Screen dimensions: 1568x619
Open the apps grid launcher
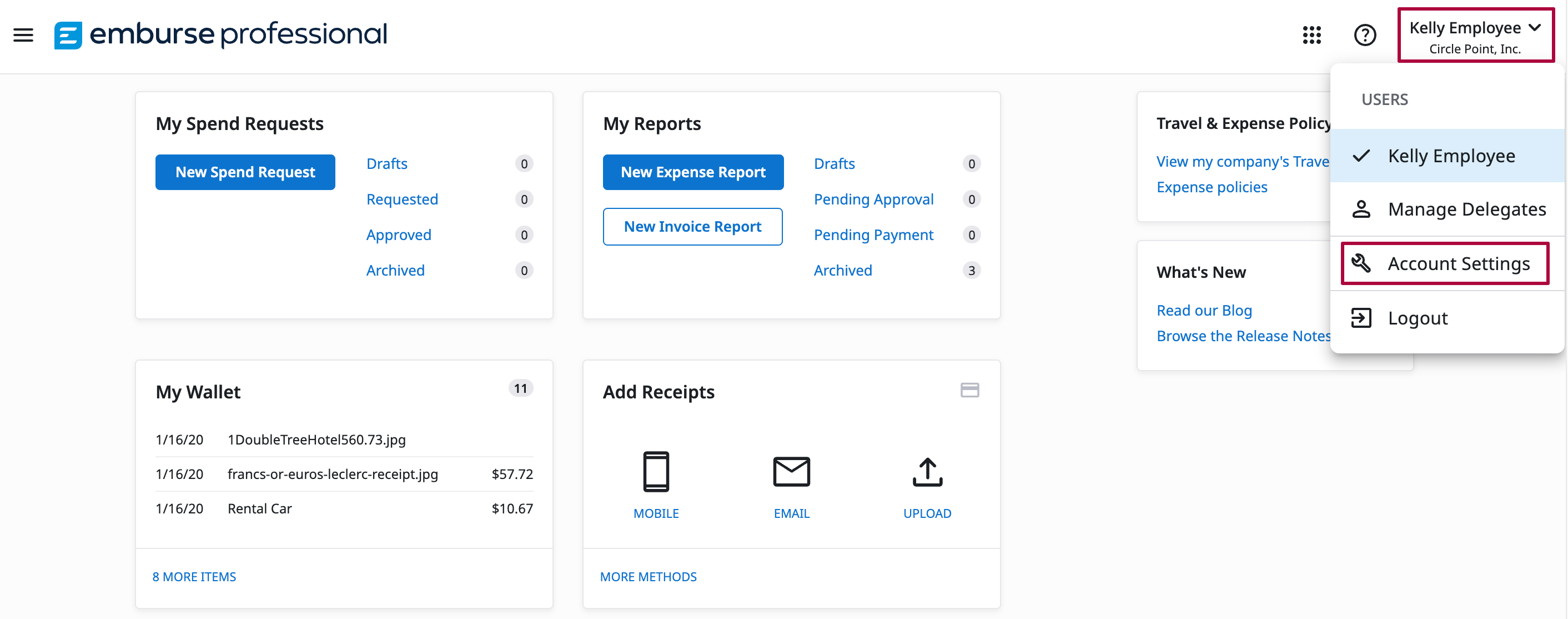tap(1311, 34)
